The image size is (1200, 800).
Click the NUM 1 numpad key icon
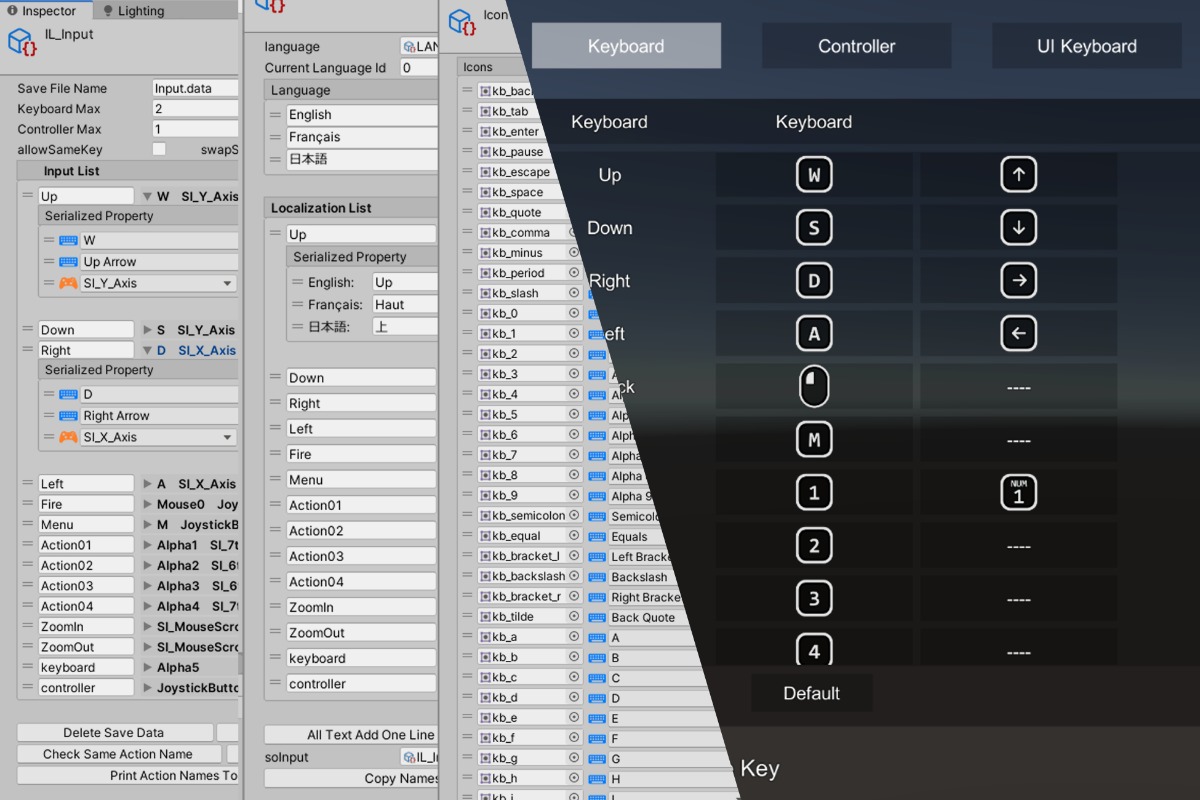coord(1018,493)
